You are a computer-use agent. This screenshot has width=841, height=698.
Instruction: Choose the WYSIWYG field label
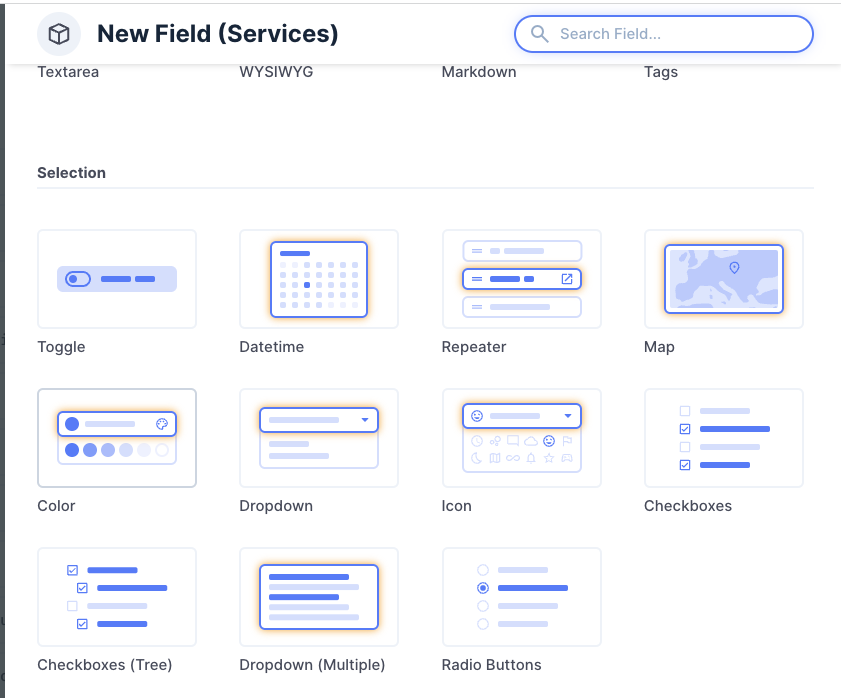click(276, 72)
